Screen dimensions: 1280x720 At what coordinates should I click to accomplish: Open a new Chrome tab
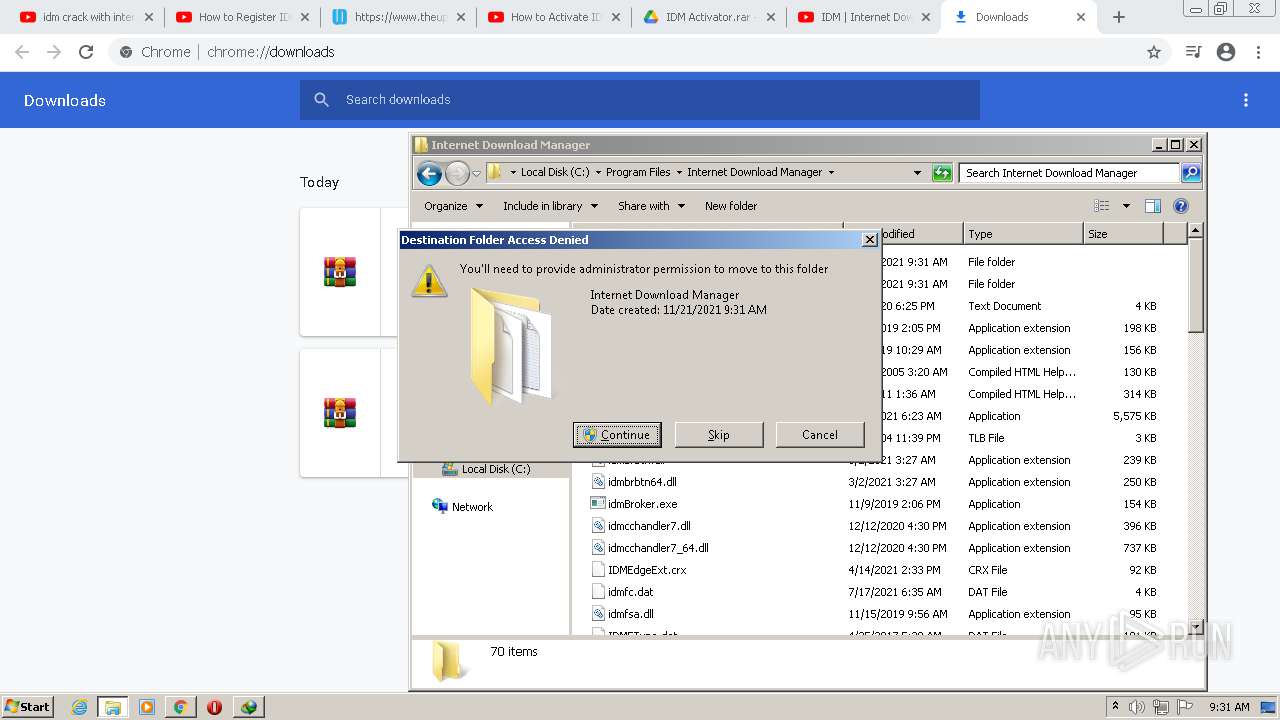[x=1119, y=17]
